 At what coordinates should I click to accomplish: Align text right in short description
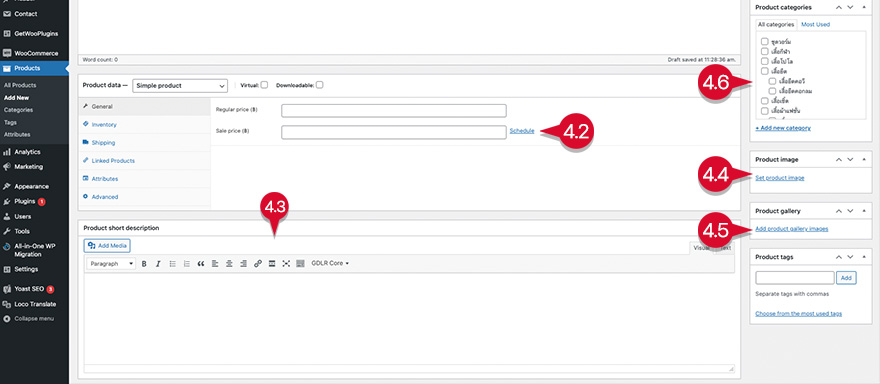click(243, 263)
